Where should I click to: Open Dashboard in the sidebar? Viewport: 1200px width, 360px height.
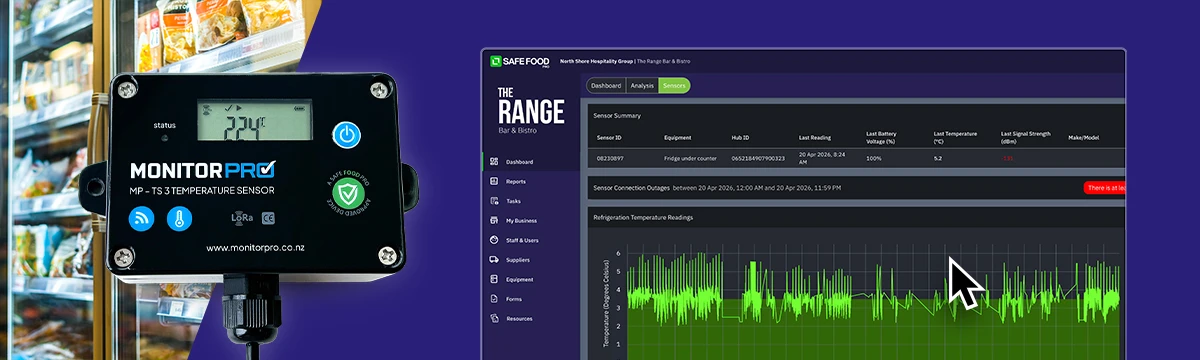click(520, 162)
